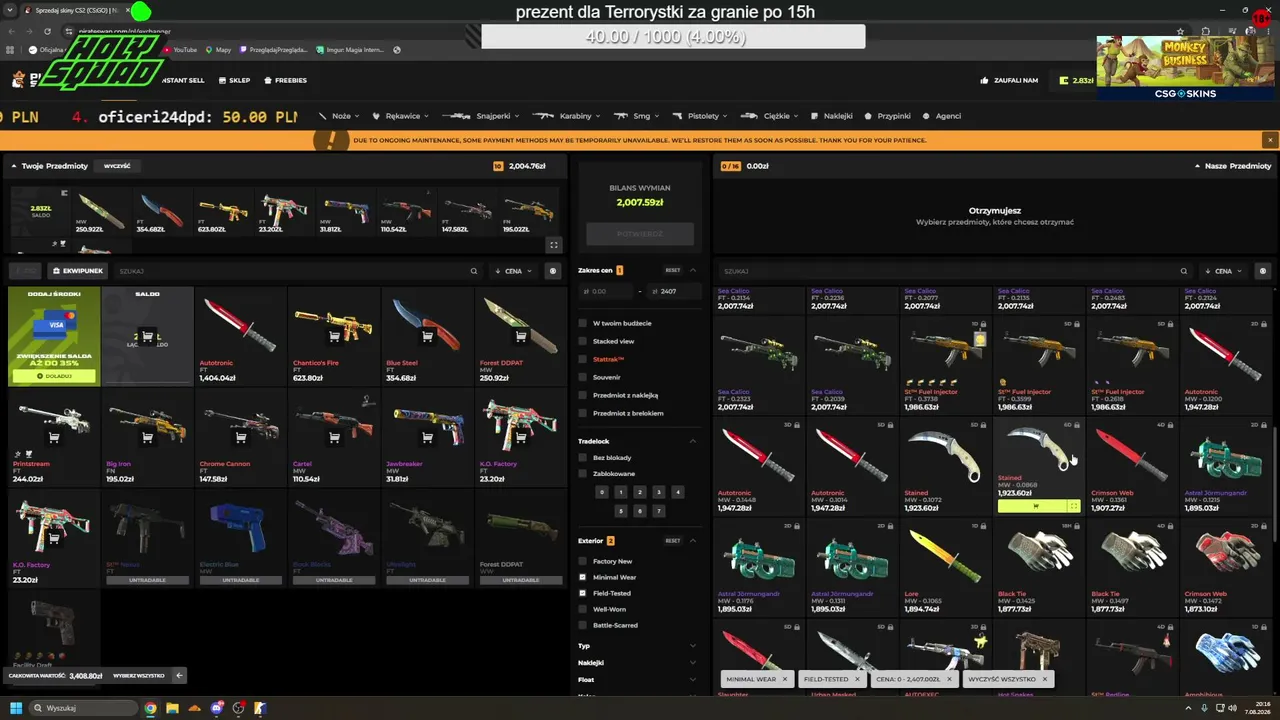This screenshot has height=720, width=1280.
Task: Open the Rękawice category menu
Action: tap(401, 116)
